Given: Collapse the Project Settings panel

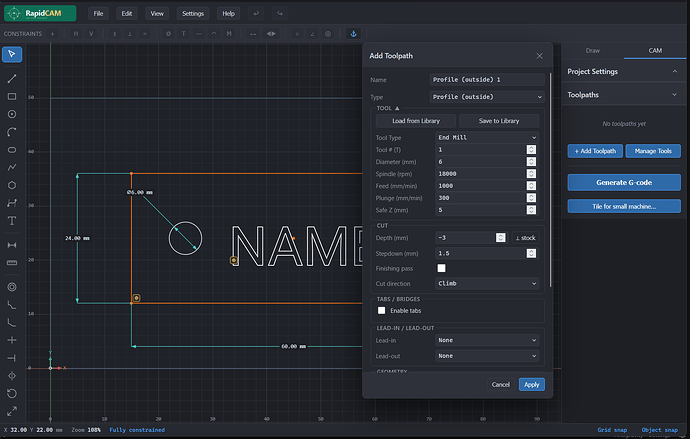Looking at the screenshot, I should (x=675, y=71).
